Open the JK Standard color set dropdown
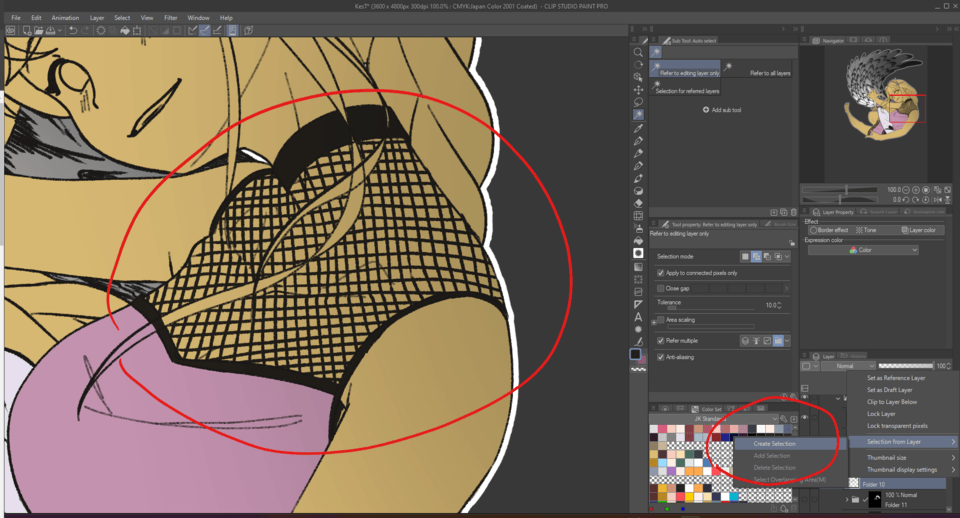Viewport: 960px width, 518px height. [x=715, y=419]
